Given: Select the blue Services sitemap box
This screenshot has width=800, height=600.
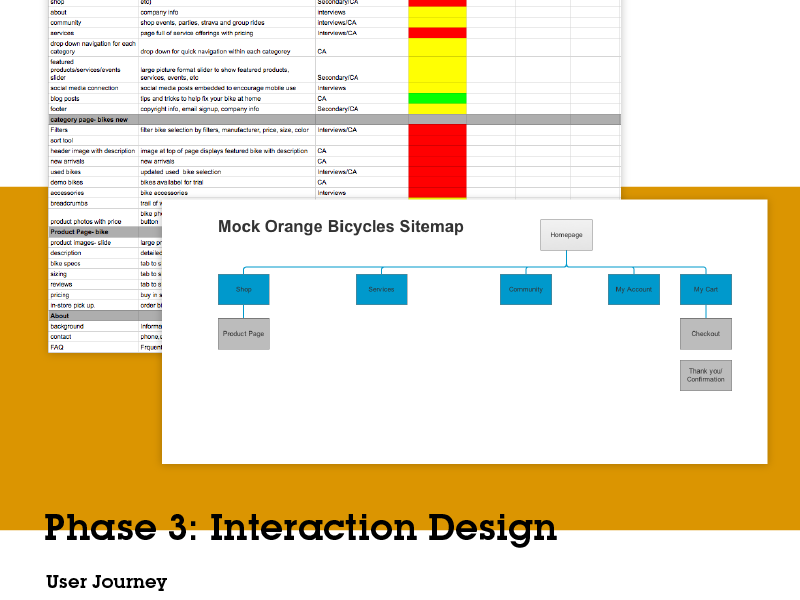Looking at the screenshot, I should click(x=382, y=289).
